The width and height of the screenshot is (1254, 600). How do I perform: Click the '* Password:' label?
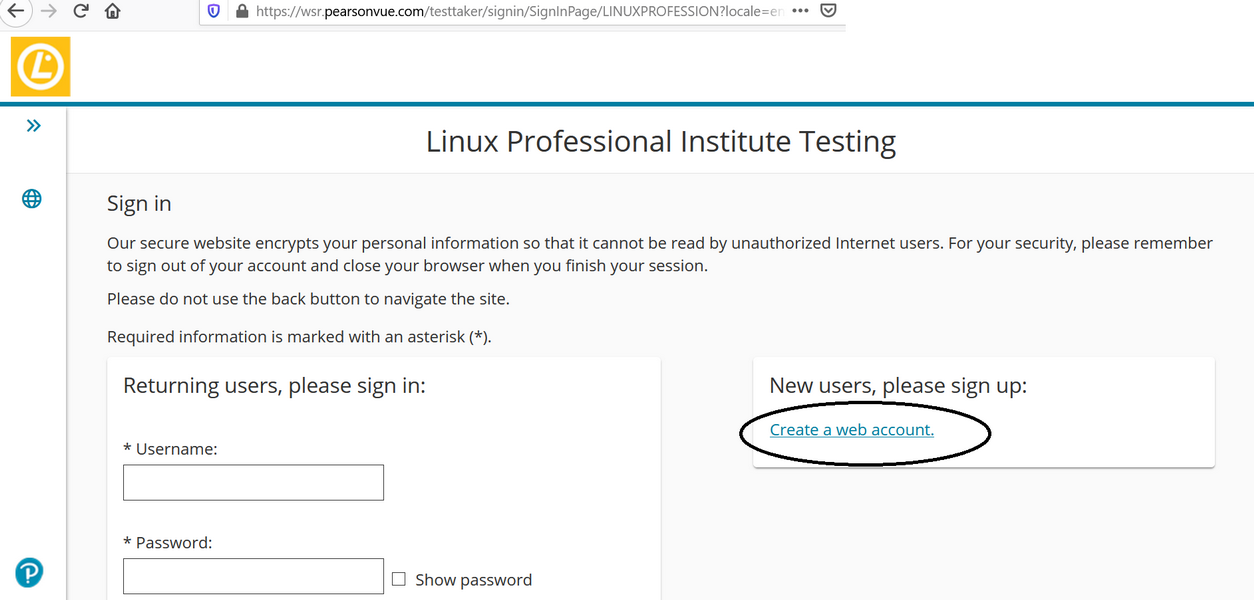pyautogui.click(x=168, y=543)
